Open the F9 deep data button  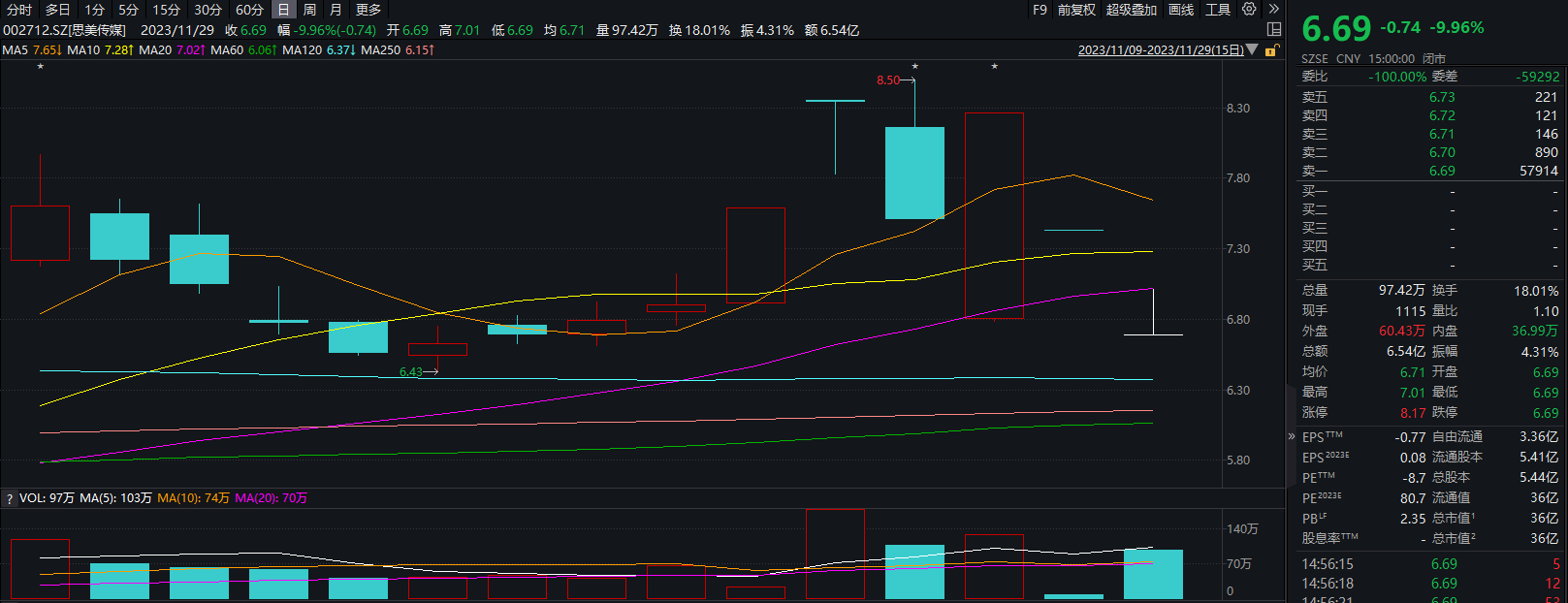[1040, 10]
